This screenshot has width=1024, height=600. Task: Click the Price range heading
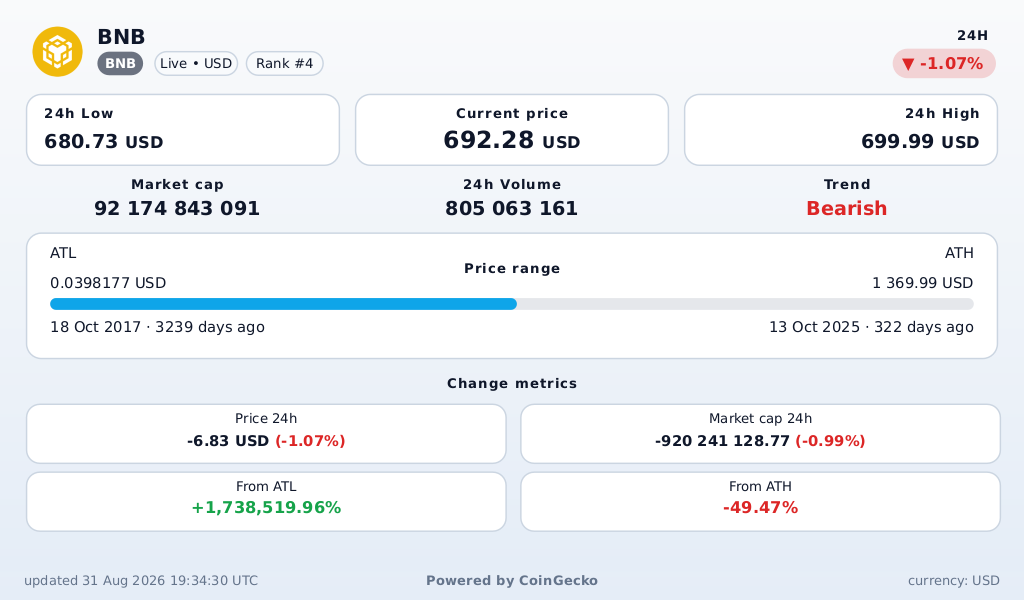[512, 268]
